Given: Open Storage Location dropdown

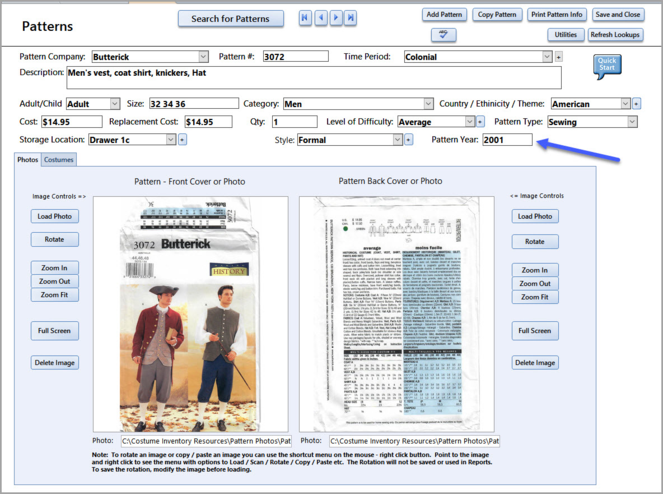Looking at the screenshot, I should click(x=170, y=140).
